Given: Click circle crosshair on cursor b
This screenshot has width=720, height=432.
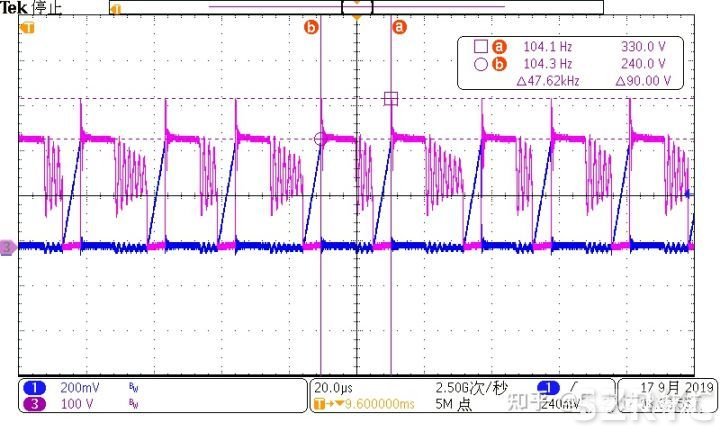Looking at the screenshot, I should (321, 140).
